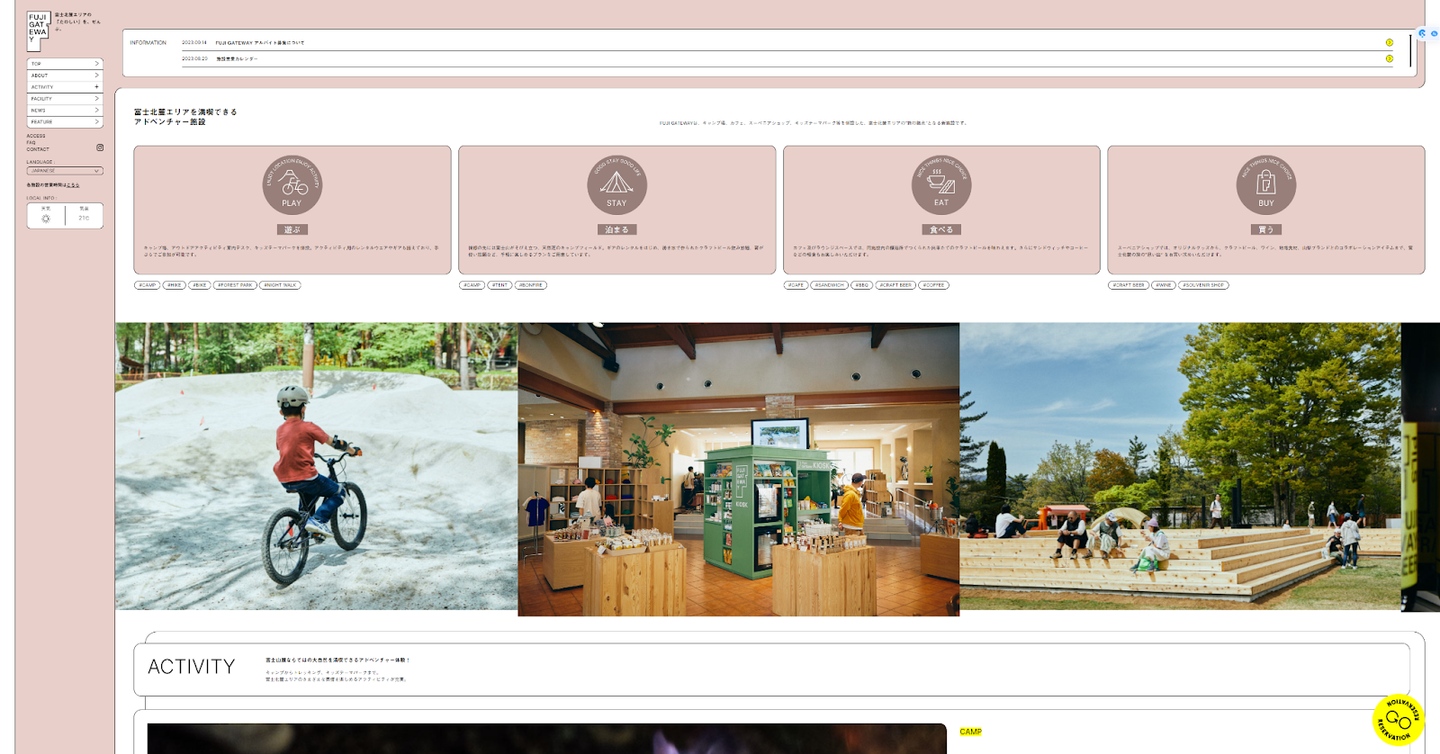
Task: Click the #HIKE tag
Action: [x=174, y=285]
